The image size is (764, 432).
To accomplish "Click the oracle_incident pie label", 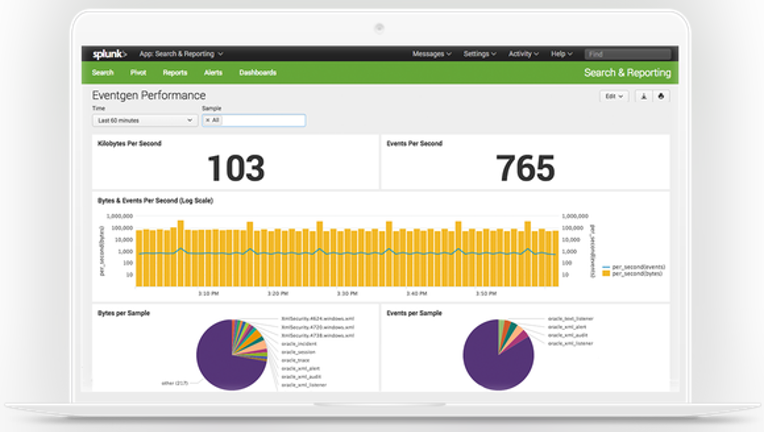I will click(299, 344).
